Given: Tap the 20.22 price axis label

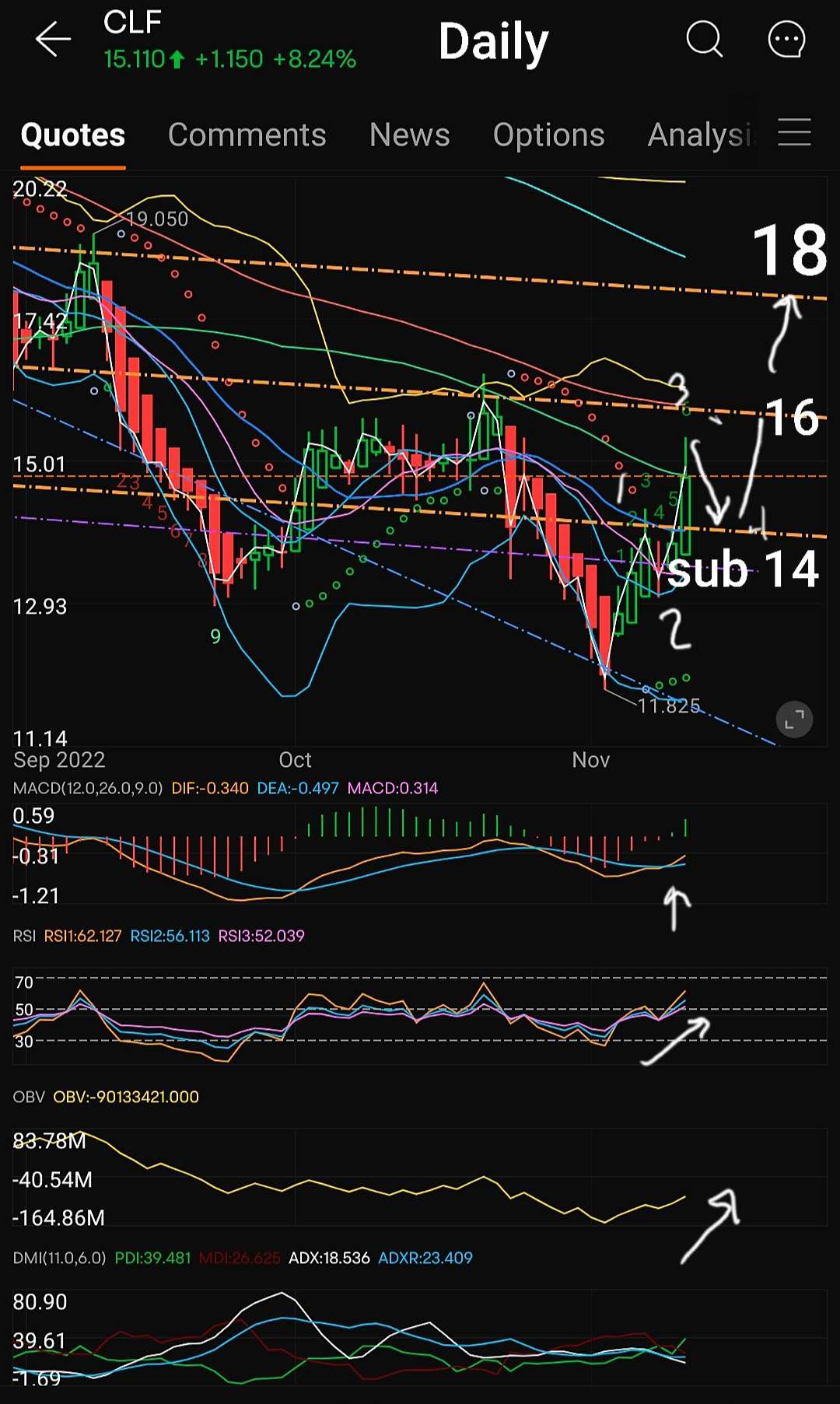Looking at the screenshot, I should pyautogui.click(x=40, y=189).
